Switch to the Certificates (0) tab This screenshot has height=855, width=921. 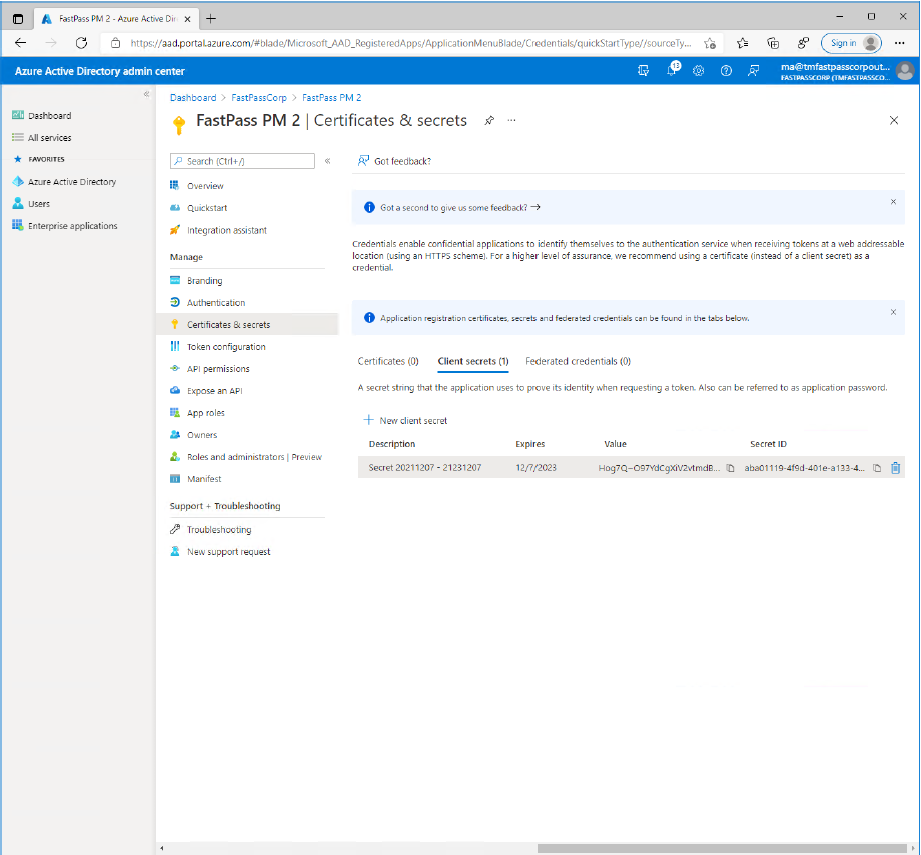click(388, 361)
